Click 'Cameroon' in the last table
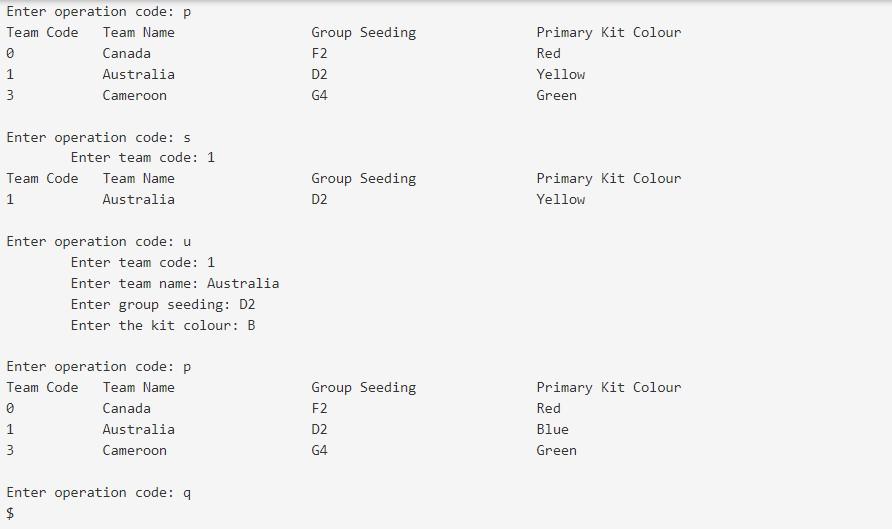This screenshot has height=529, width=892. [x=134, y=451]
